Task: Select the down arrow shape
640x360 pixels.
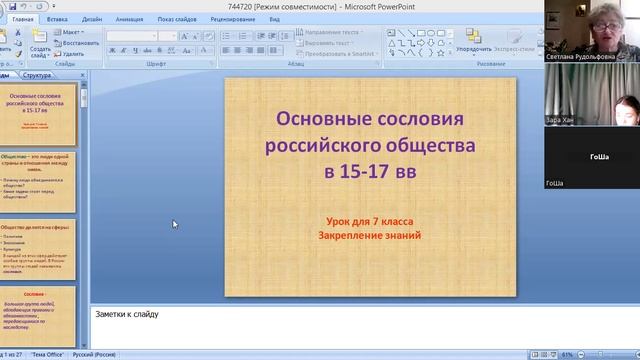Action: coord(431,43)
